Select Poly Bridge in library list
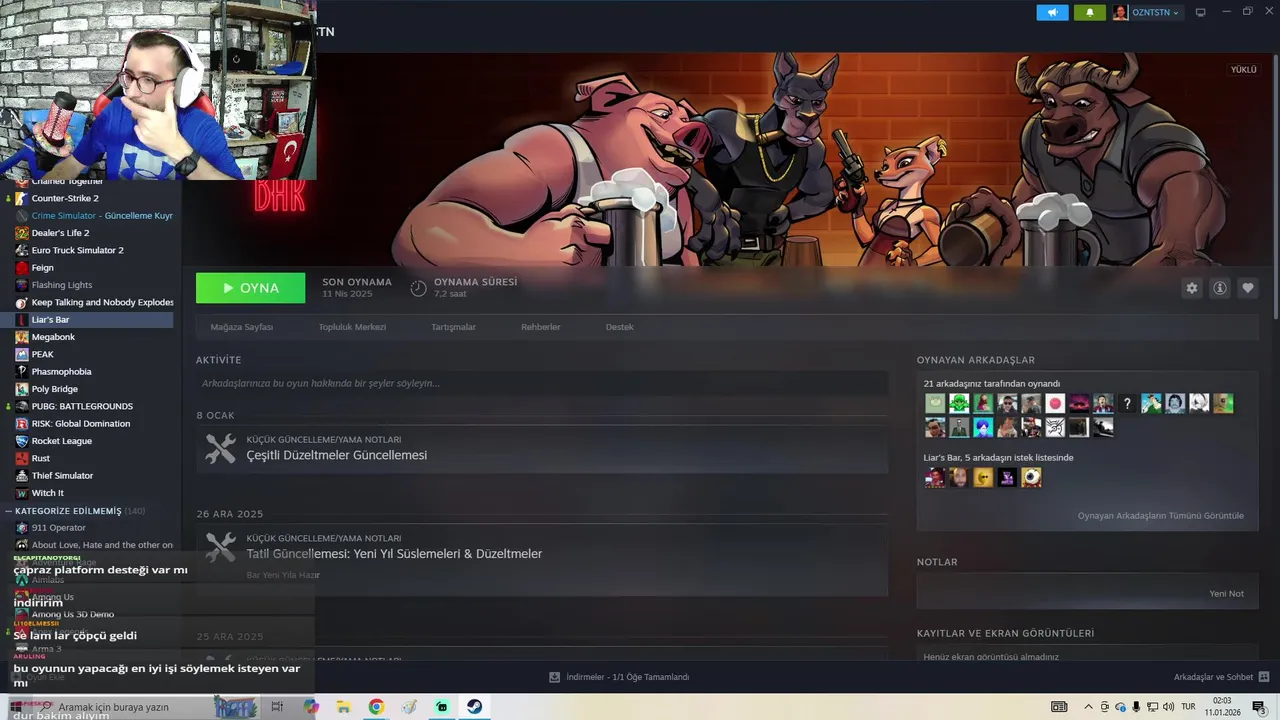This screenshot has height=720, width=1280. [54, 389]
